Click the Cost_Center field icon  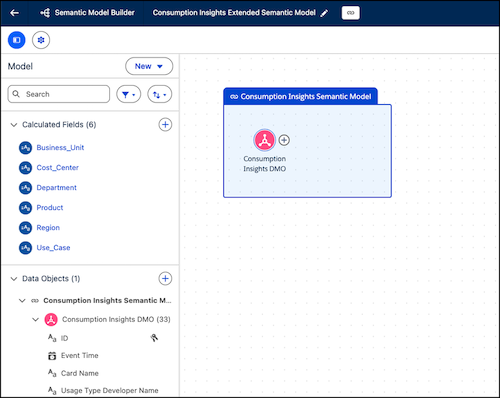pos(25,168)
